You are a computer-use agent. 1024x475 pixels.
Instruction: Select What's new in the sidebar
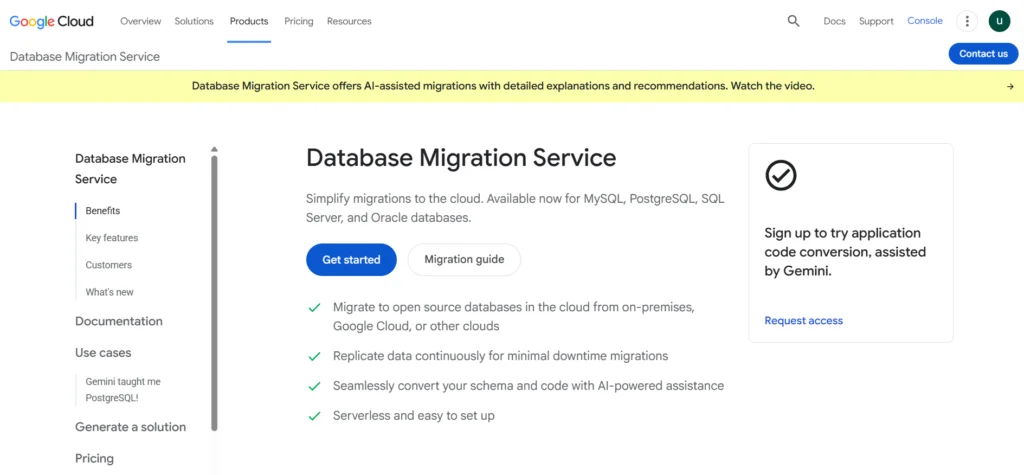click(x=109, y=292)
